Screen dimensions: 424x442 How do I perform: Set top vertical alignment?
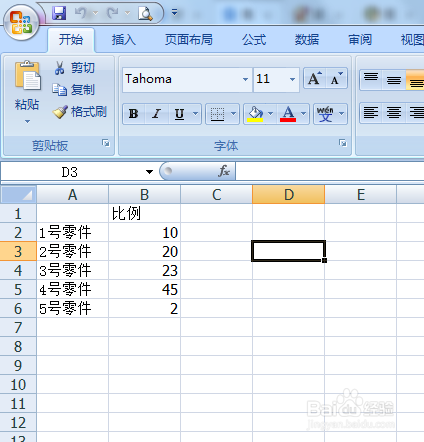click(371, 79)
